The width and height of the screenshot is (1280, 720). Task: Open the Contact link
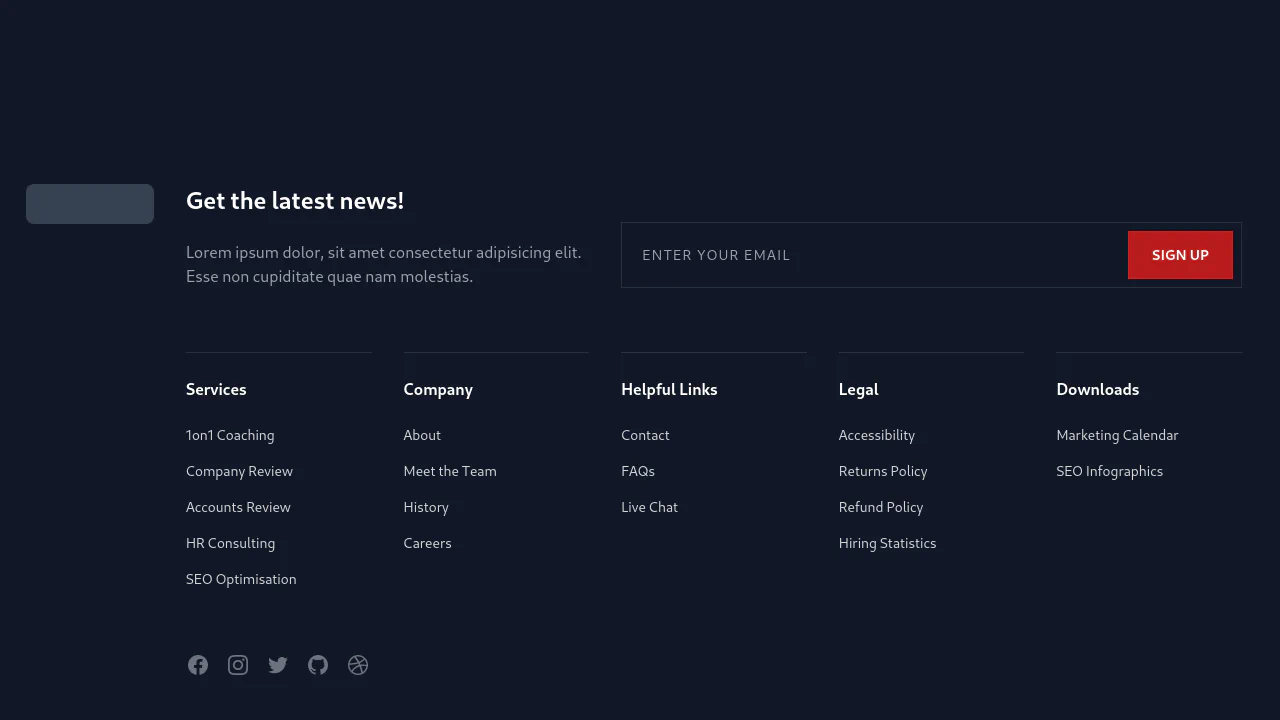645,435
